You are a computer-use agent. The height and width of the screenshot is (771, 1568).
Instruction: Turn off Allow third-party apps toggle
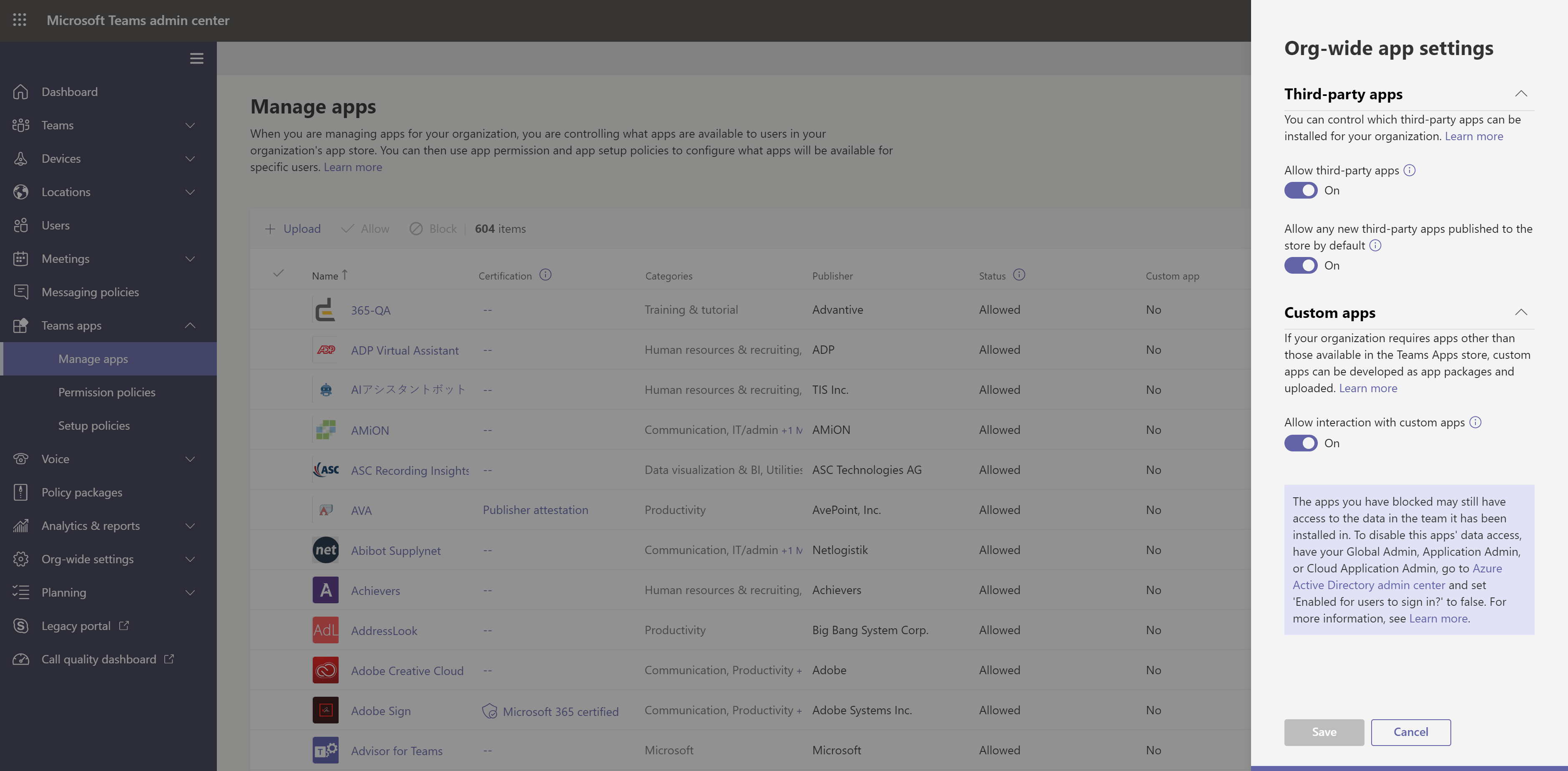pyautogui.click(x=1301, y=191)
